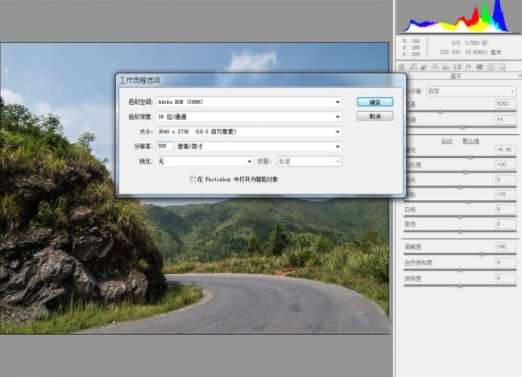Image resolution: width=522 pixels, height=377 pixels.
Task: Expand the color space Adobe RGB dropdown
Action: tap(249, 102)
